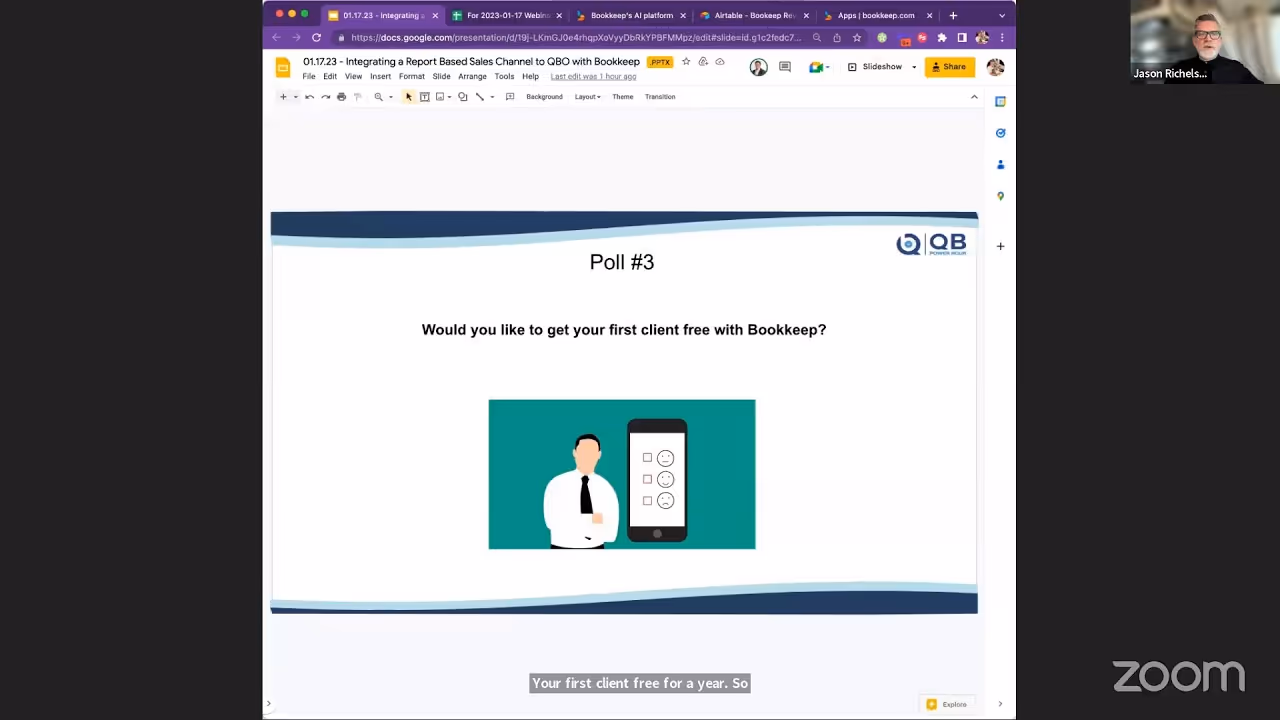Check the cloud document status icon
This screenshot has width=1280, height=720.
point(720,62)
